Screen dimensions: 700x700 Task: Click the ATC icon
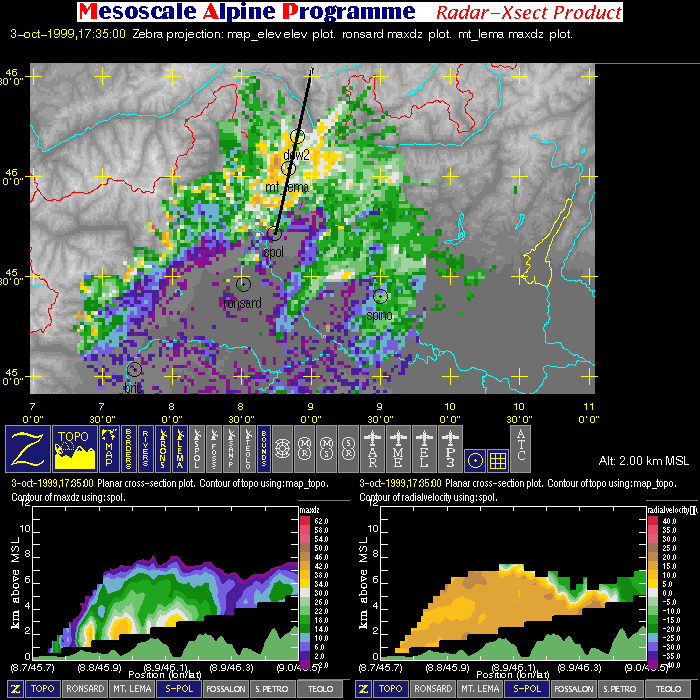[521, 449]
